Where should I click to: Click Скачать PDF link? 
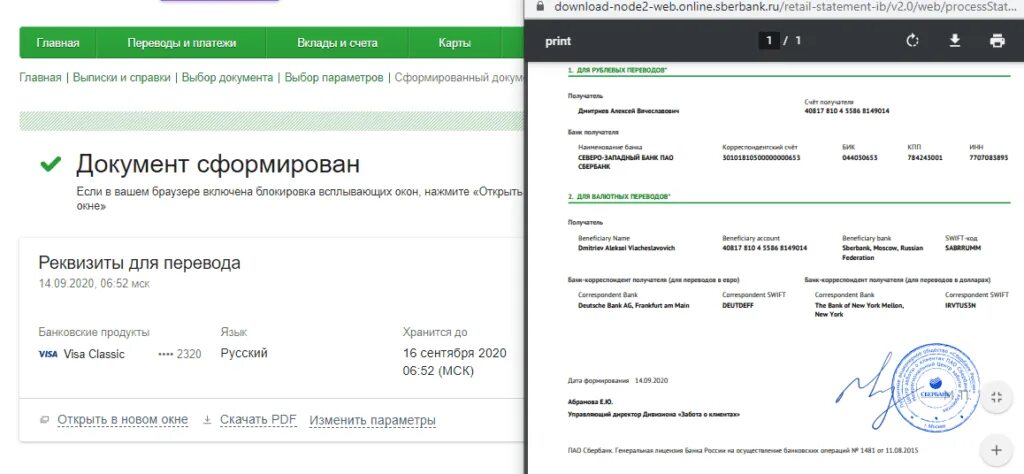pyautogui.click(x=258, y=420)
